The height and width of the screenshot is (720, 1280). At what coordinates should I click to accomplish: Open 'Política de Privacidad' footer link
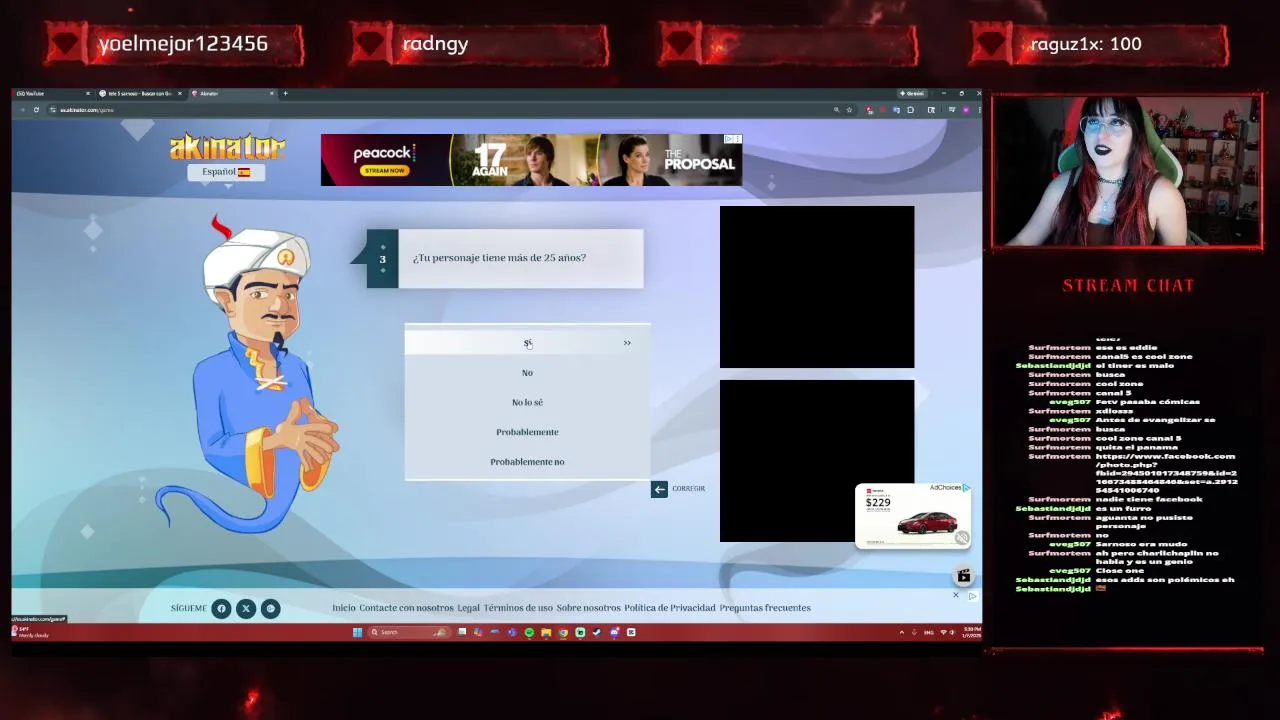click(670, 608)
